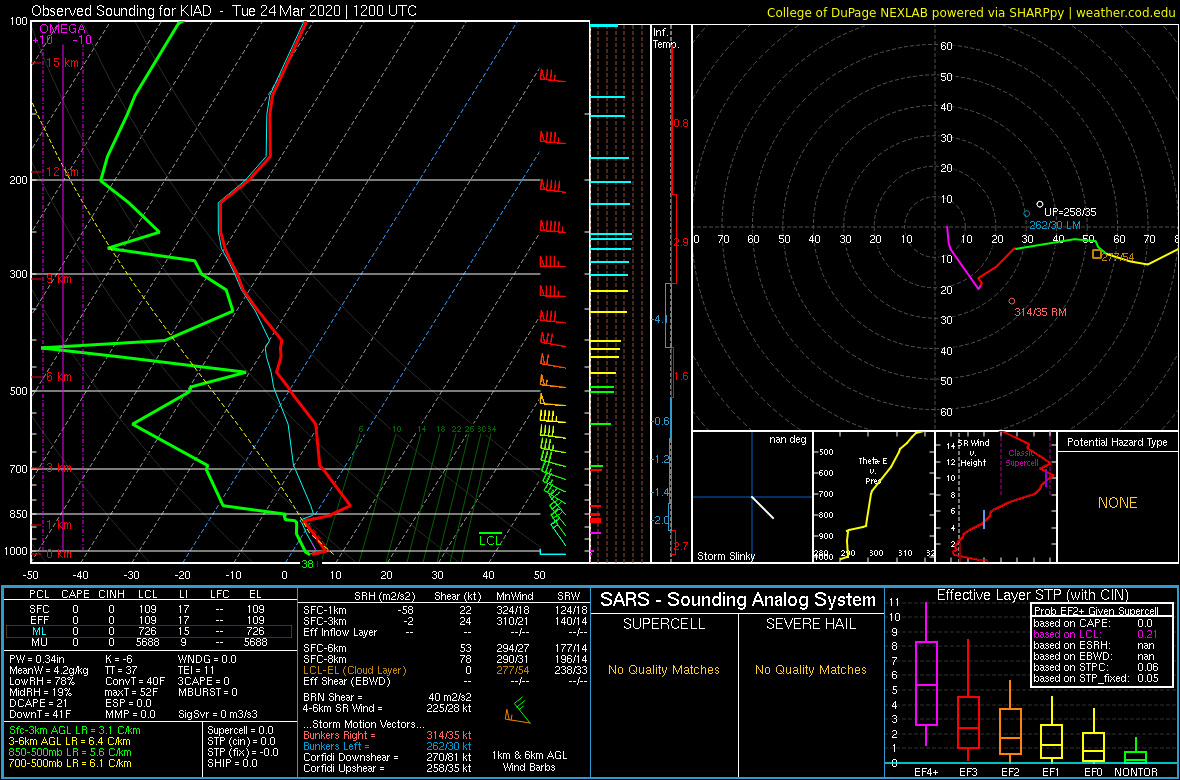Screen dimensions: 1180x780
Task: Click the 262/30 LM hodograph label
Action: coord(1055,224)
